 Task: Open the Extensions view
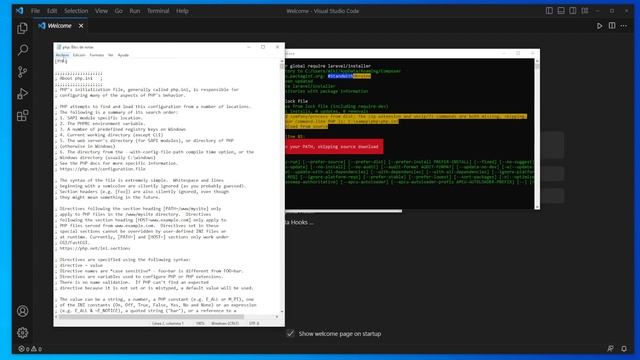pyautogui.click(x=22, y=116)
